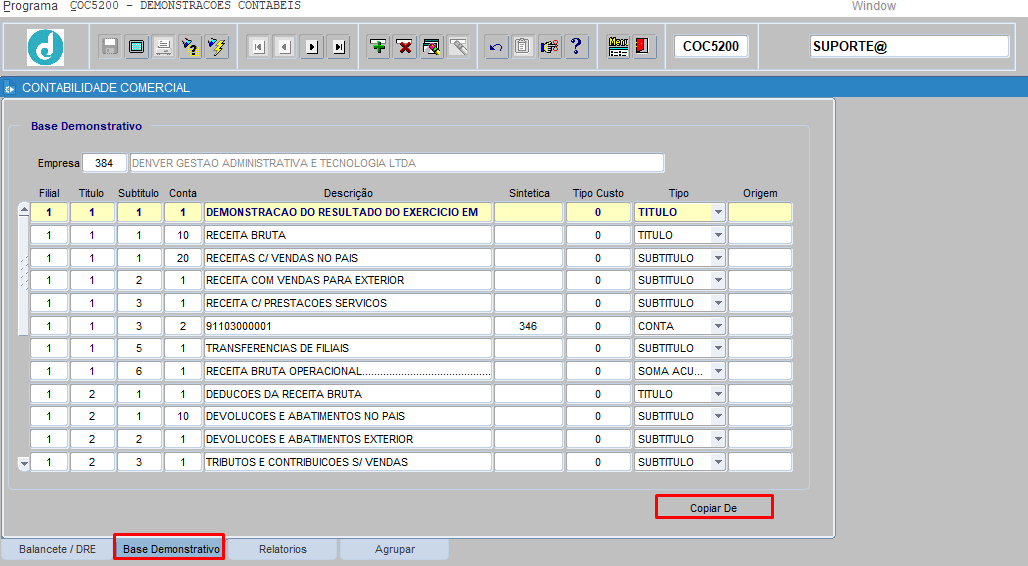
Task: Click the Copiar De button
Action: click(714, 508)
